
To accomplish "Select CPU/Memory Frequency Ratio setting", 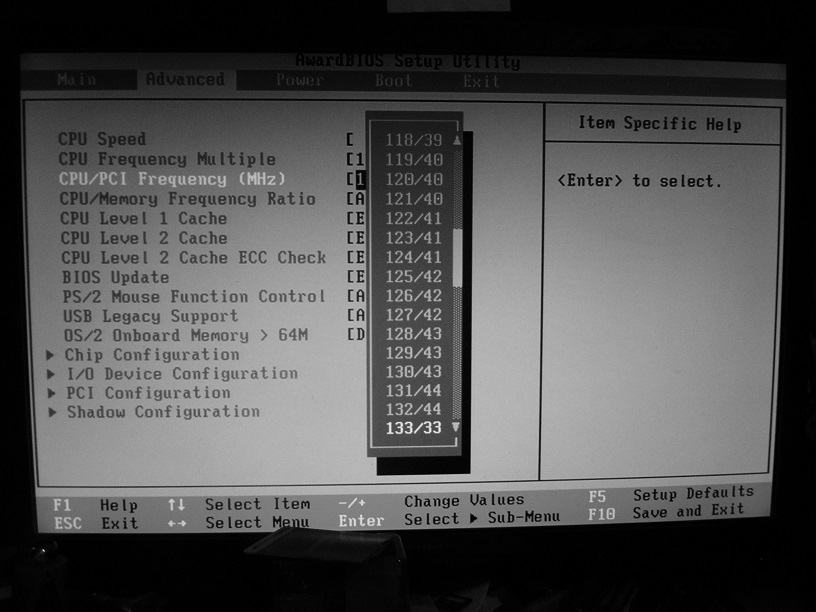I will pos(187,198).
